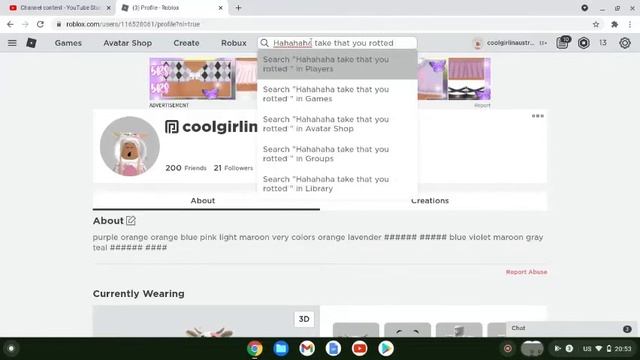Click the Report Abuse link
The image size is (640, 360).
point(526,272)
